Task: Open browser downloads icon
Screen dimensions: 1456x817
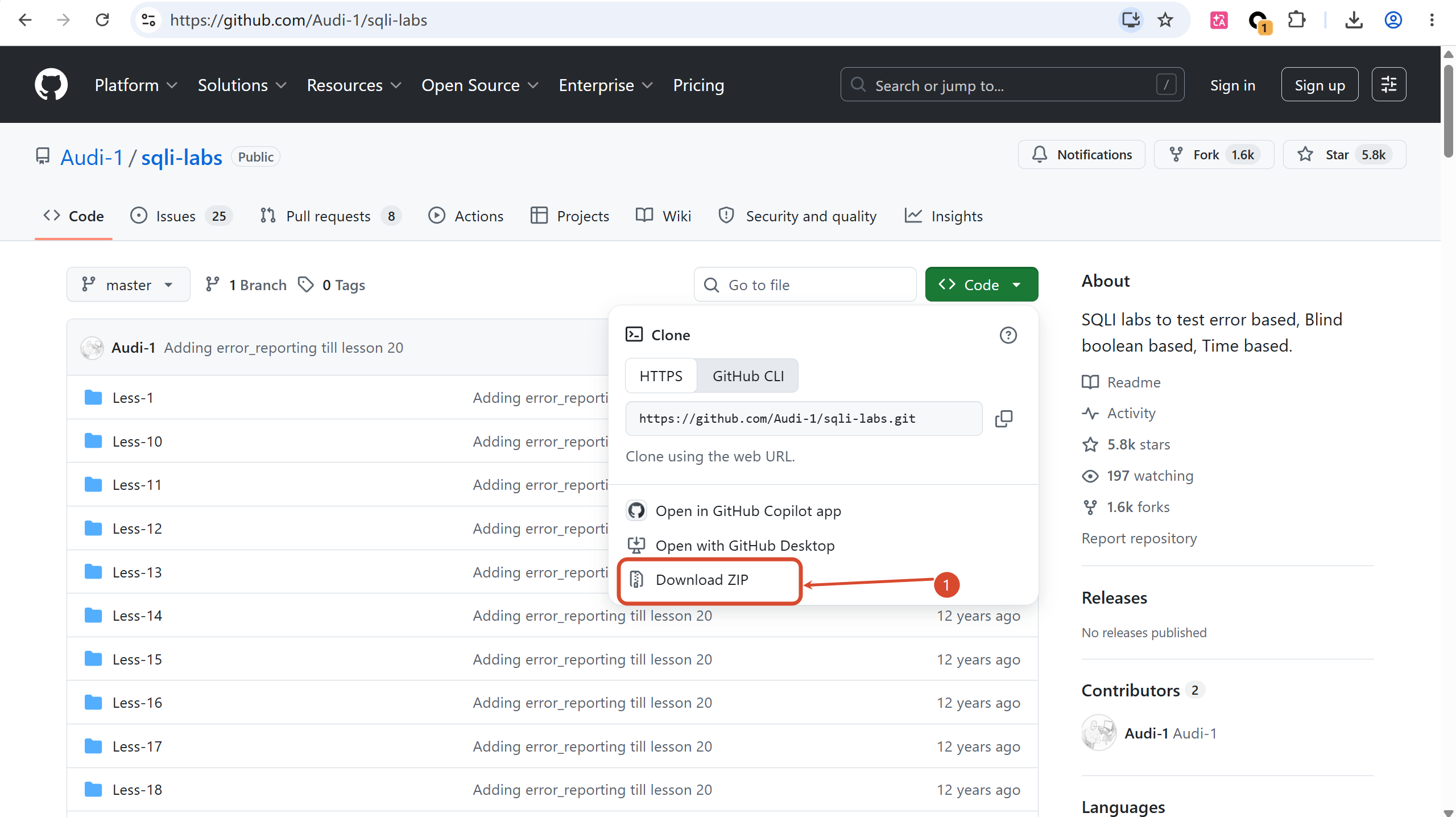Action: click(1354, 20)
